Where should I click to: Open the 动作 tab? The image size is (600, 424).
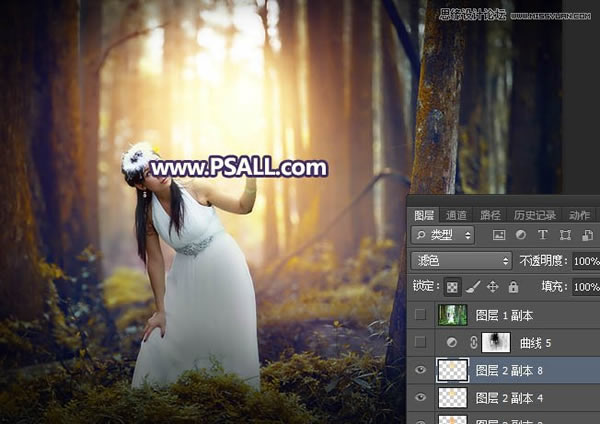(x=579, y=215)
